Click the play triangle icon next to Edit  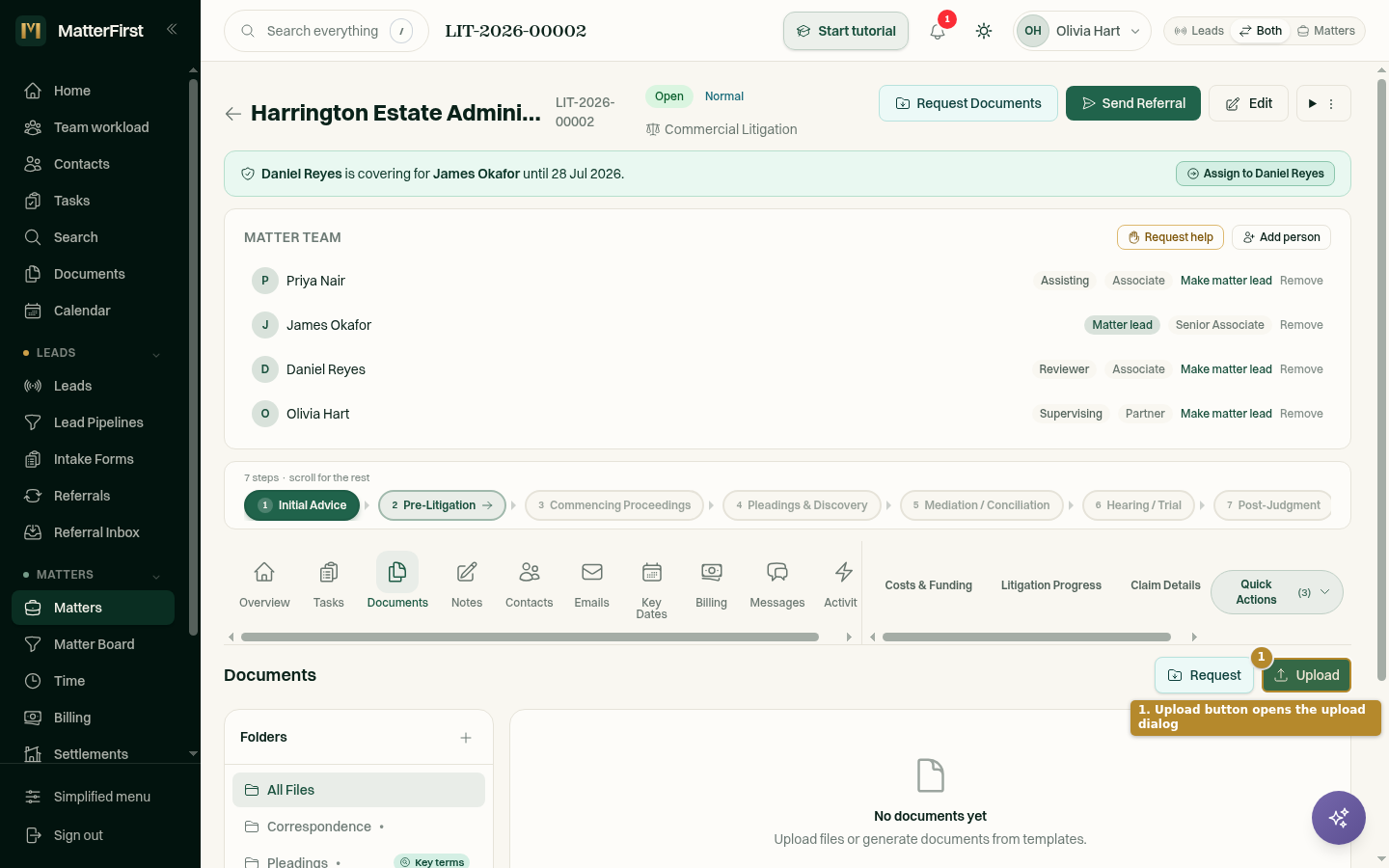point(1312,103)
